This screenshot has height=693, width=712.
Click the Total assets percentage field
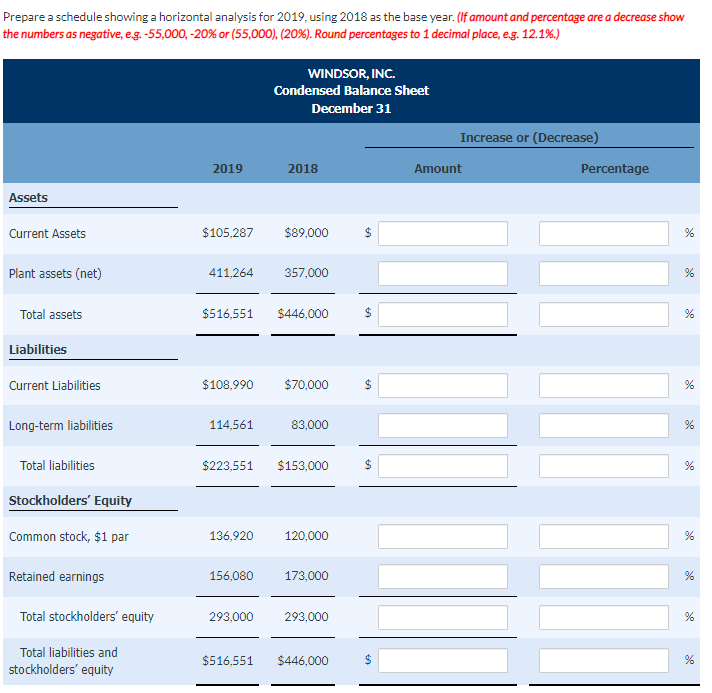pyautogui.click(x=603, y=314)
